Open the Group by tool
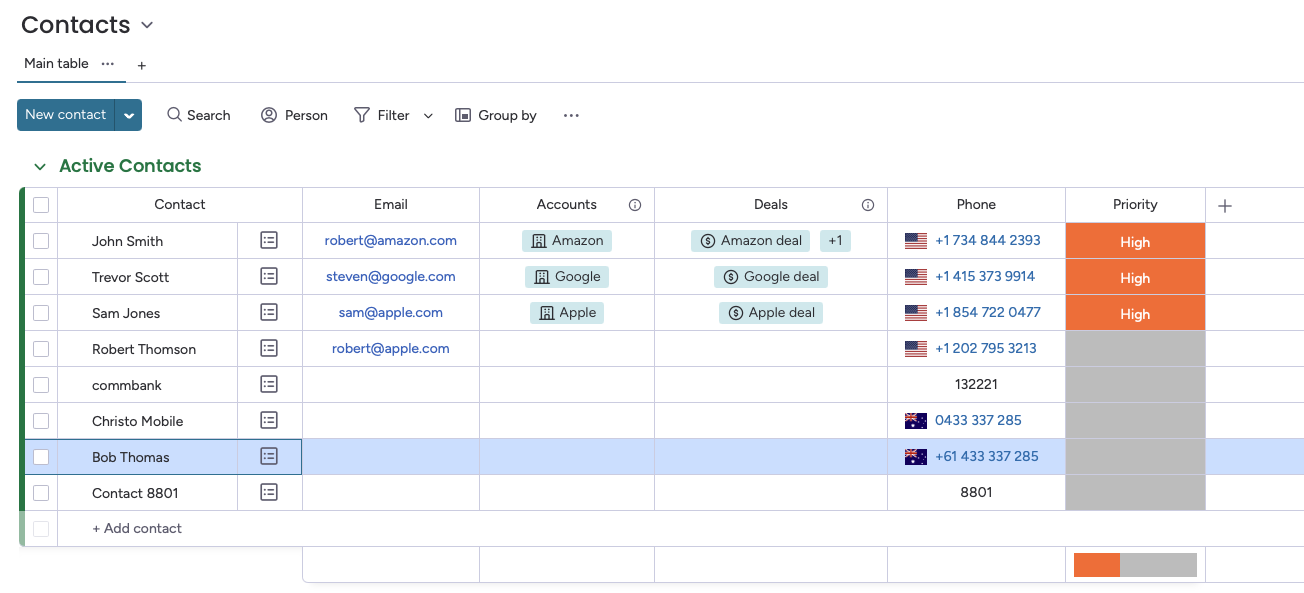Screen dimensions: 1304x593 coord(496,115)
